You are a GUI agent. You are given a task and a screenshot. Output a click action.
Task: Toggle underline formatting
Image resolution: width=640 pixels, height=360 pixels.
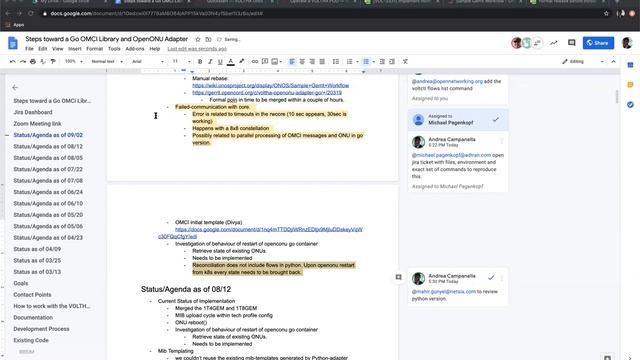[220, 62]
